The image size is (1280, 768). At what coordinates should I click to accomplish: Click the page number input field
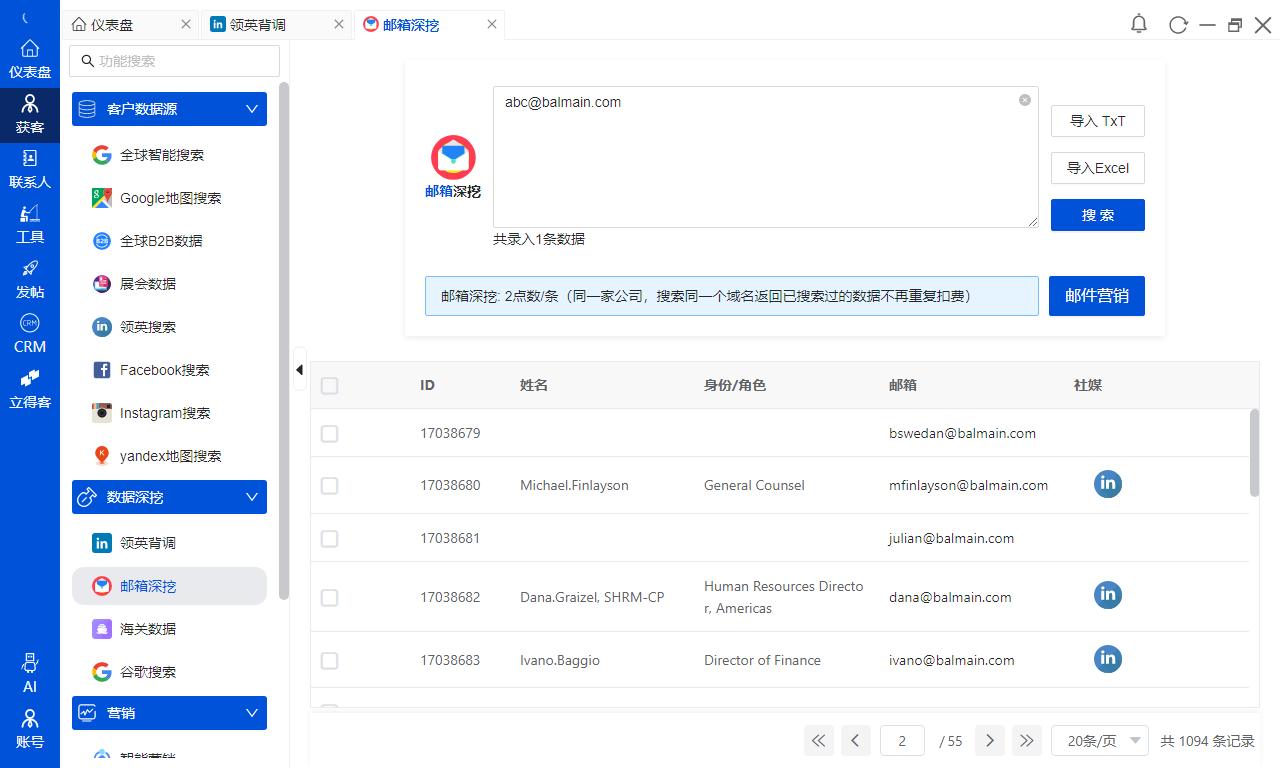902,740
